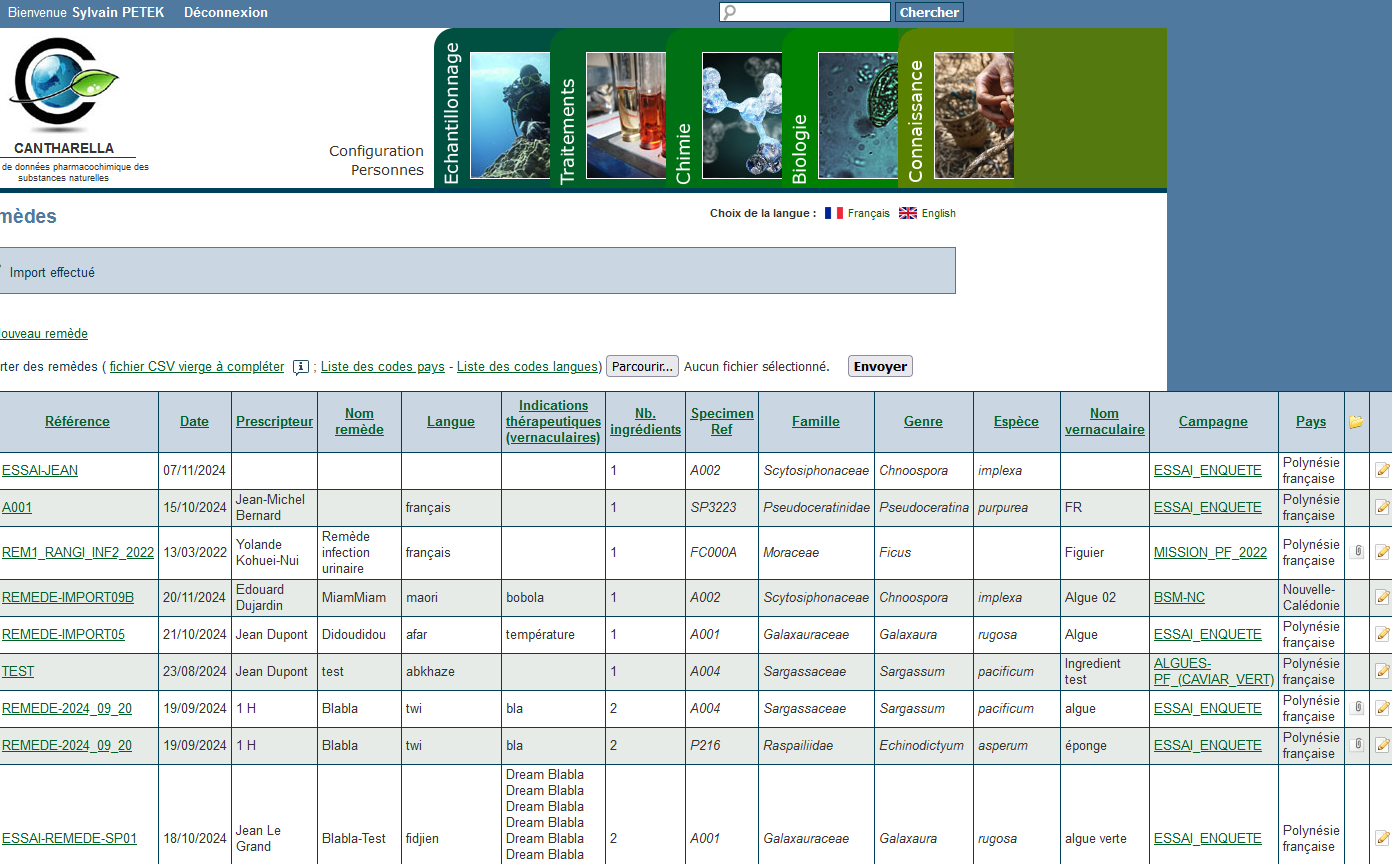1392x864 pixels.
Task: Focus the search input field
Action: (x=805, y=12)
